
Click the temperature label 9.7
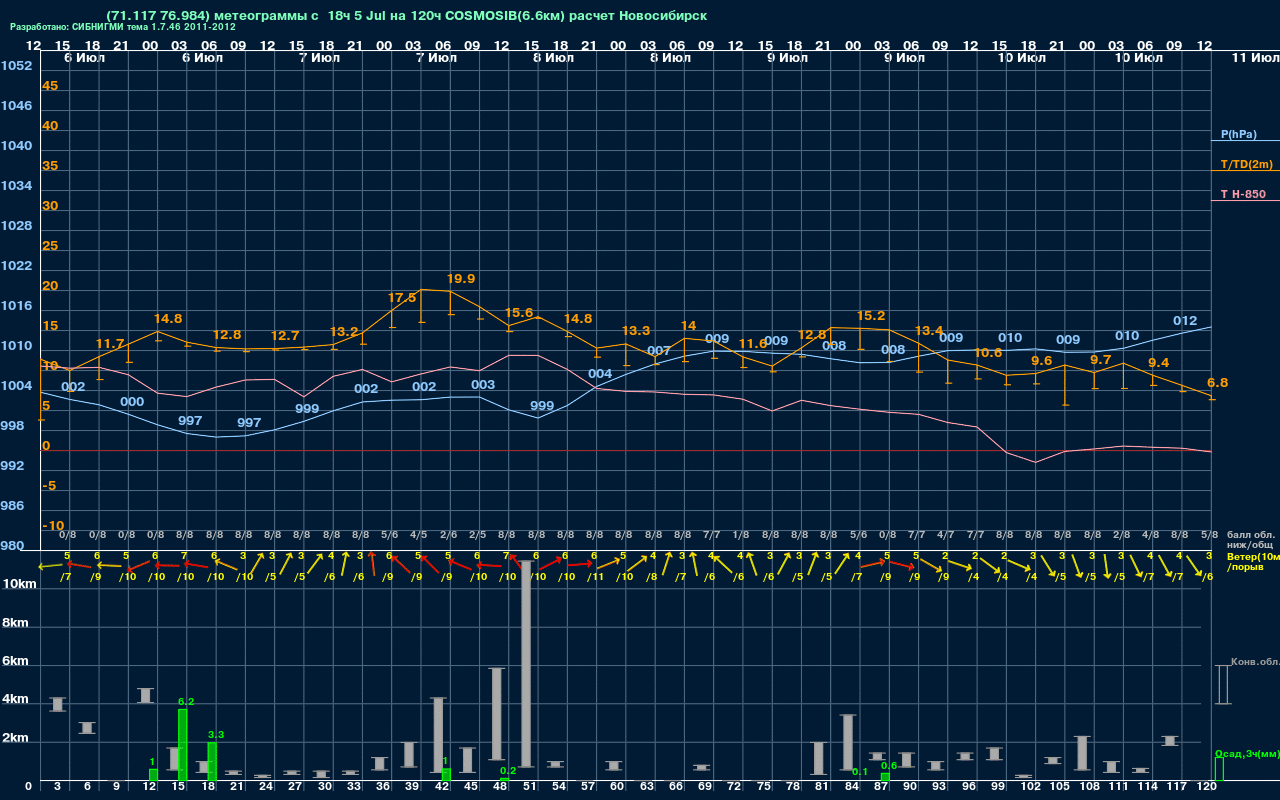1101,360
